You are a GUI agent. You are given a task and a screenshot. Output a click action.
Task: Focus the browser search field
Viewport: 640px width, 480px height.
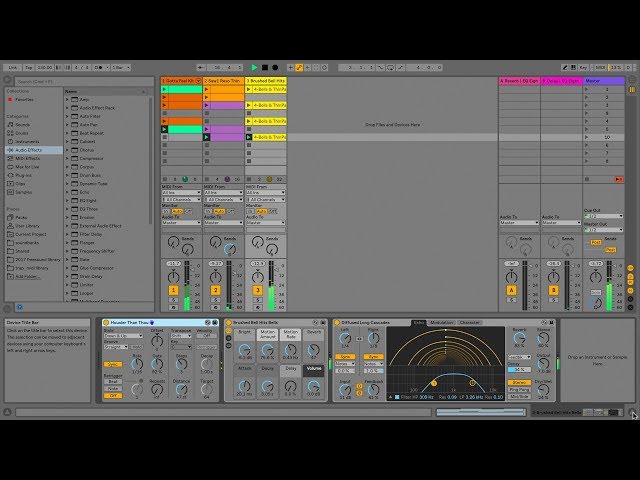pyautogui.click(x=84, y=81)
